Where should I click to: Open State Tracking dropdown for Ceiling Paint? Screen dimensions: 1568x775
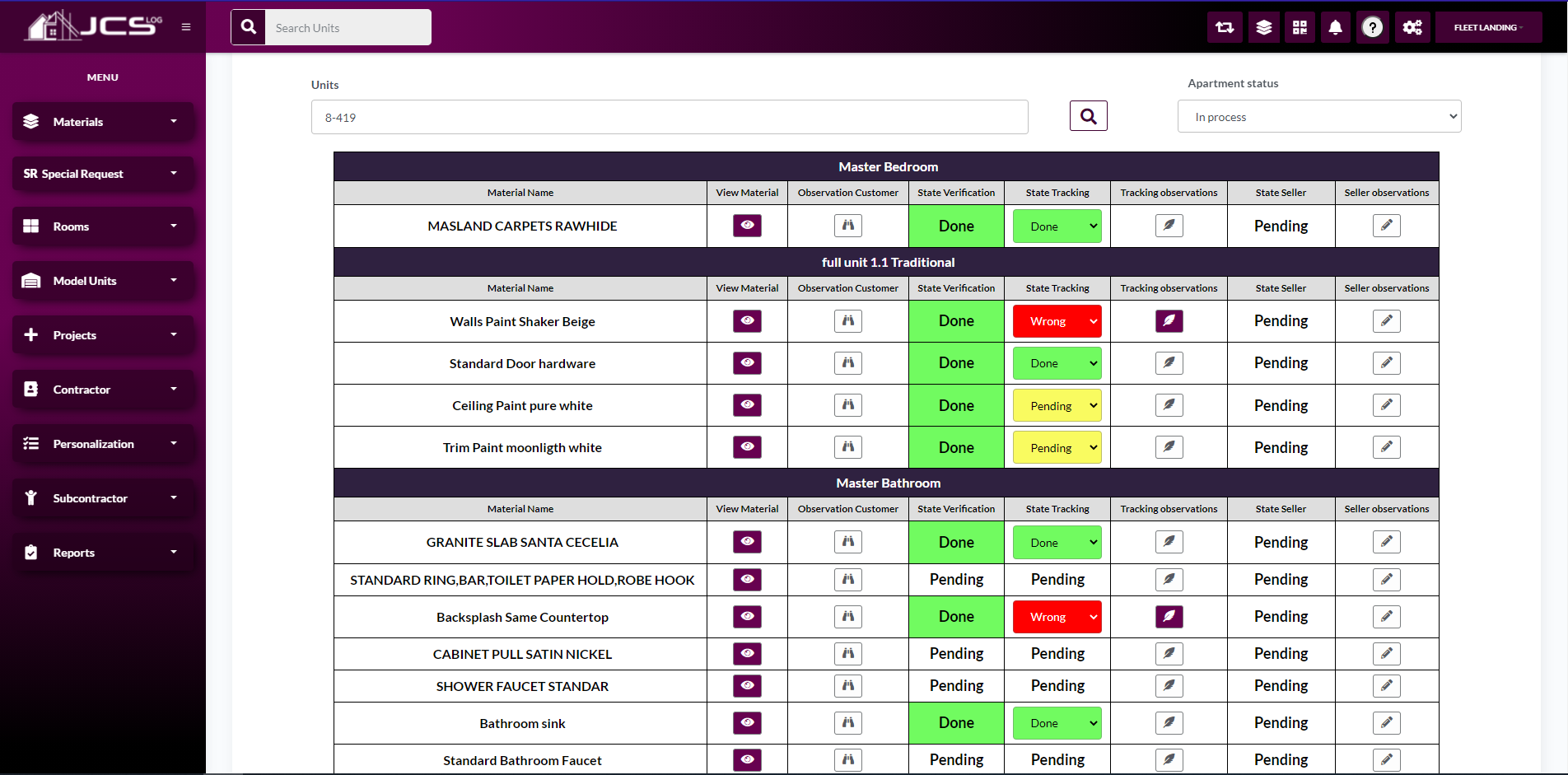[1057, 406]
